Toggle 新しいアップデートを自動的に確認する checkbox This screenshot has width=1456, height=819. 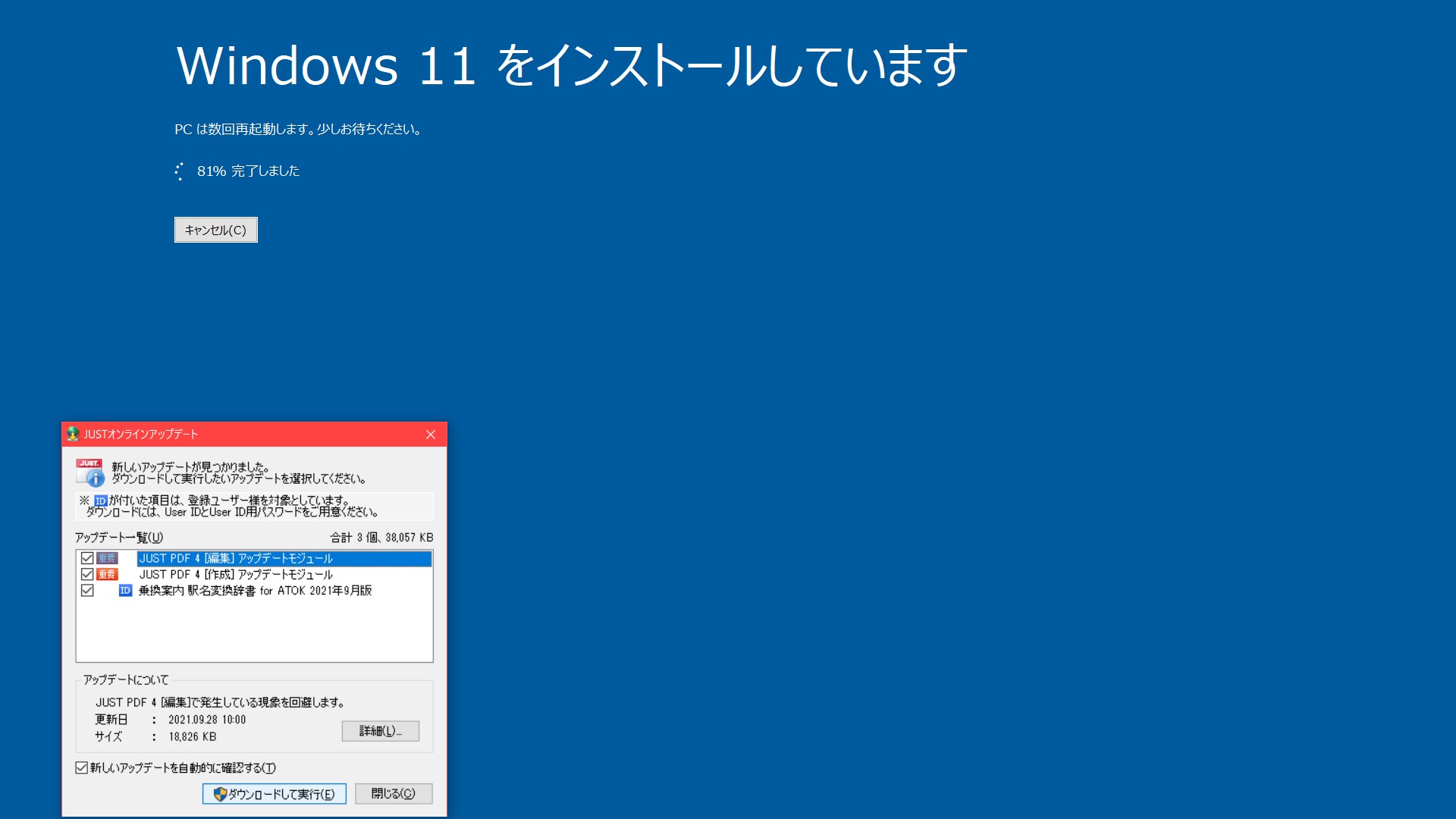click(81, 767)
